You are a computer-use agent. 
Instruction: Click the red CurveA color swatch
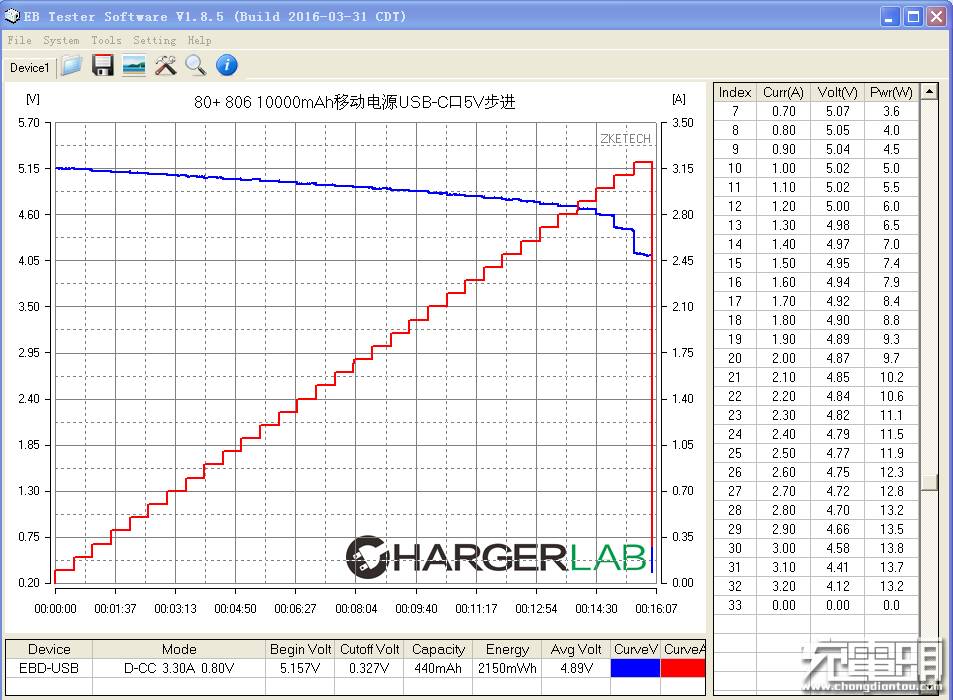[x=683, y=668]
